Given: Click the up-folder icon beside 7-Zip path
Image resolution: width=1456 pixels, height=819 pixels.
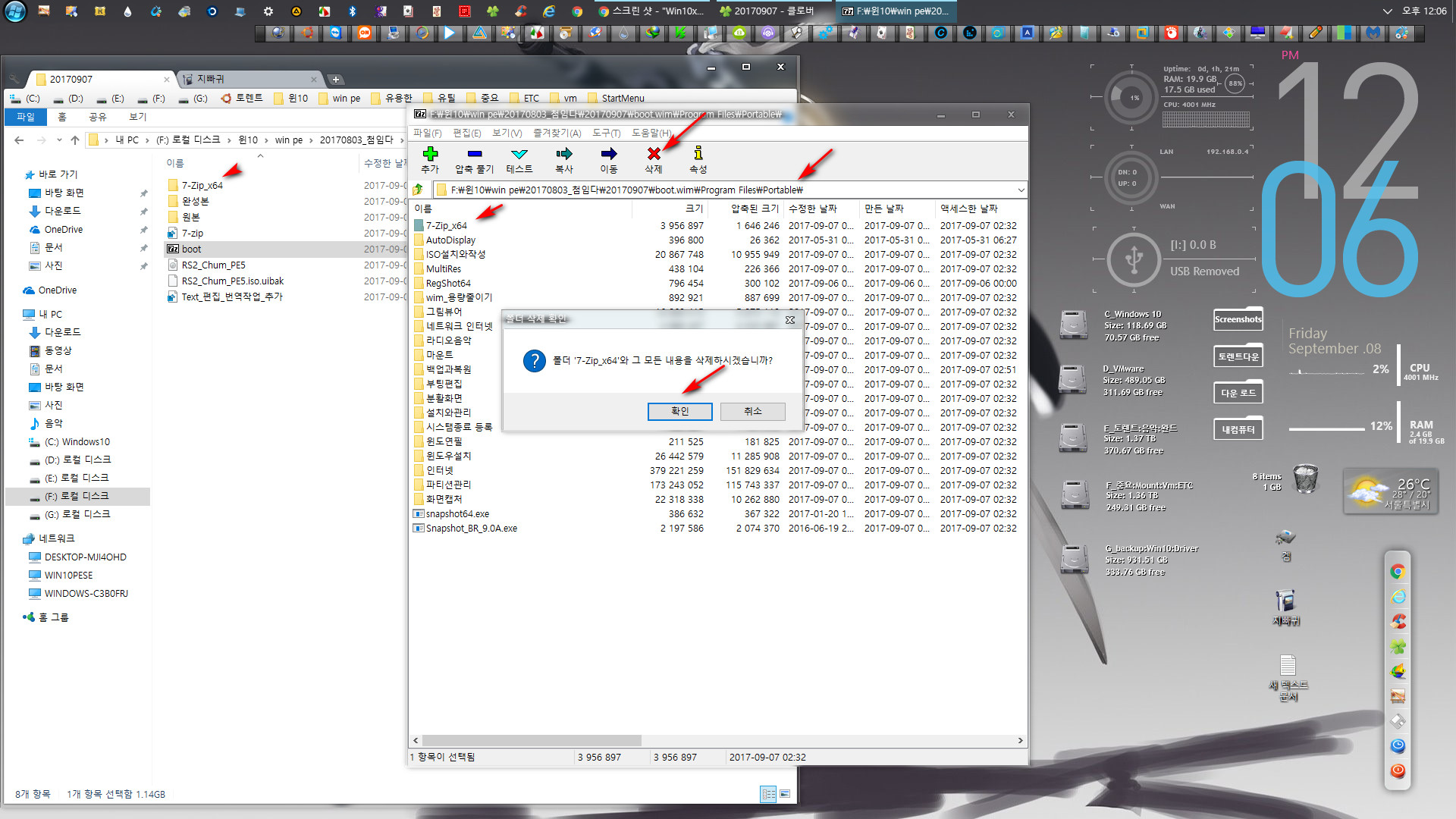Looking at the screenshot, I should coord(419,190).
